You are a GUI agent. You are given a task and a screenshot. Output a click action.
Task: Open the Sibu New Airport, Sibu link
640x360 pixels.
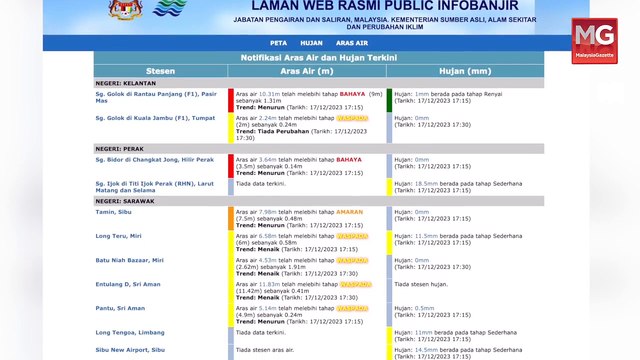coord(130,350)
